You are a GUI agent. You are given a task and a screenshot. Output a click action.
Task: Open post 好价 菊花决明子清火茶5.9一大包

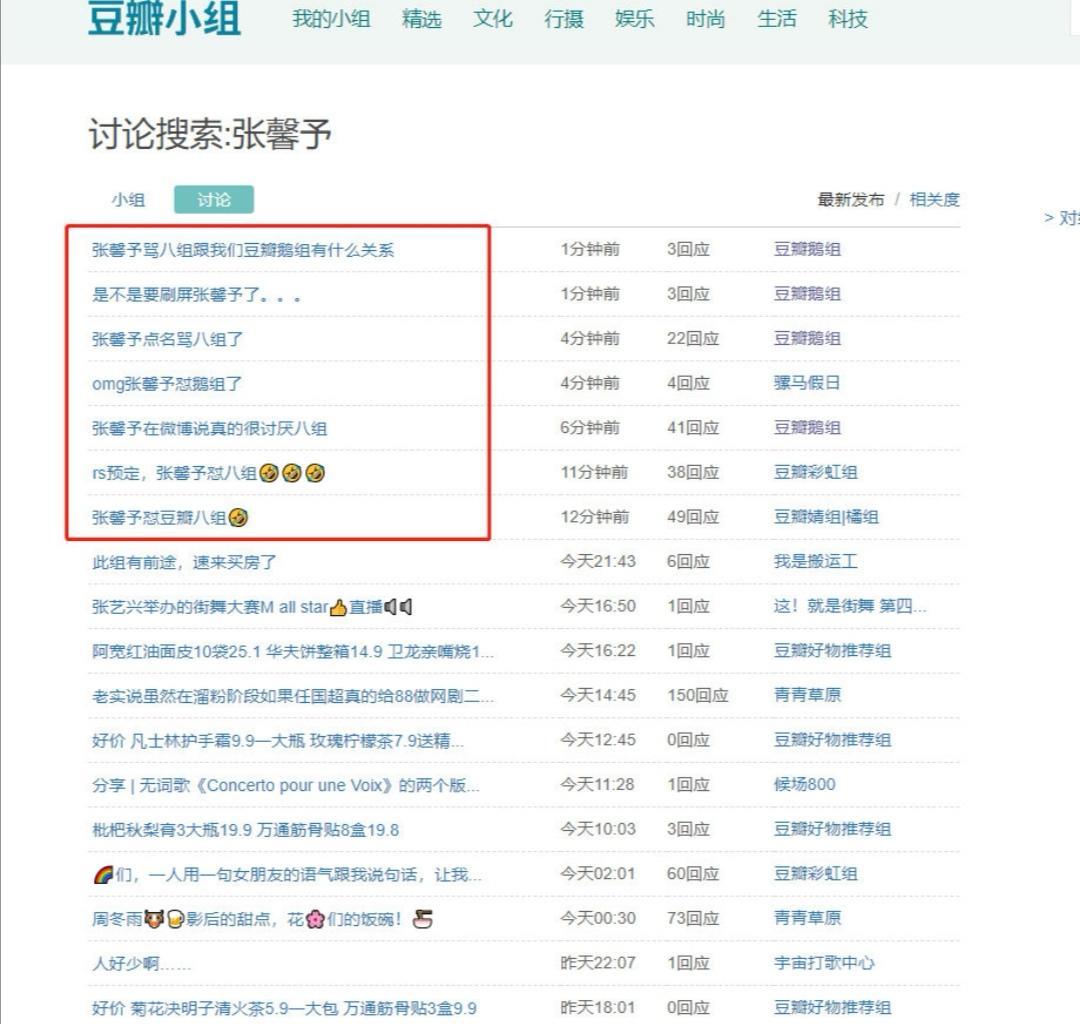tap(284, 1008)
